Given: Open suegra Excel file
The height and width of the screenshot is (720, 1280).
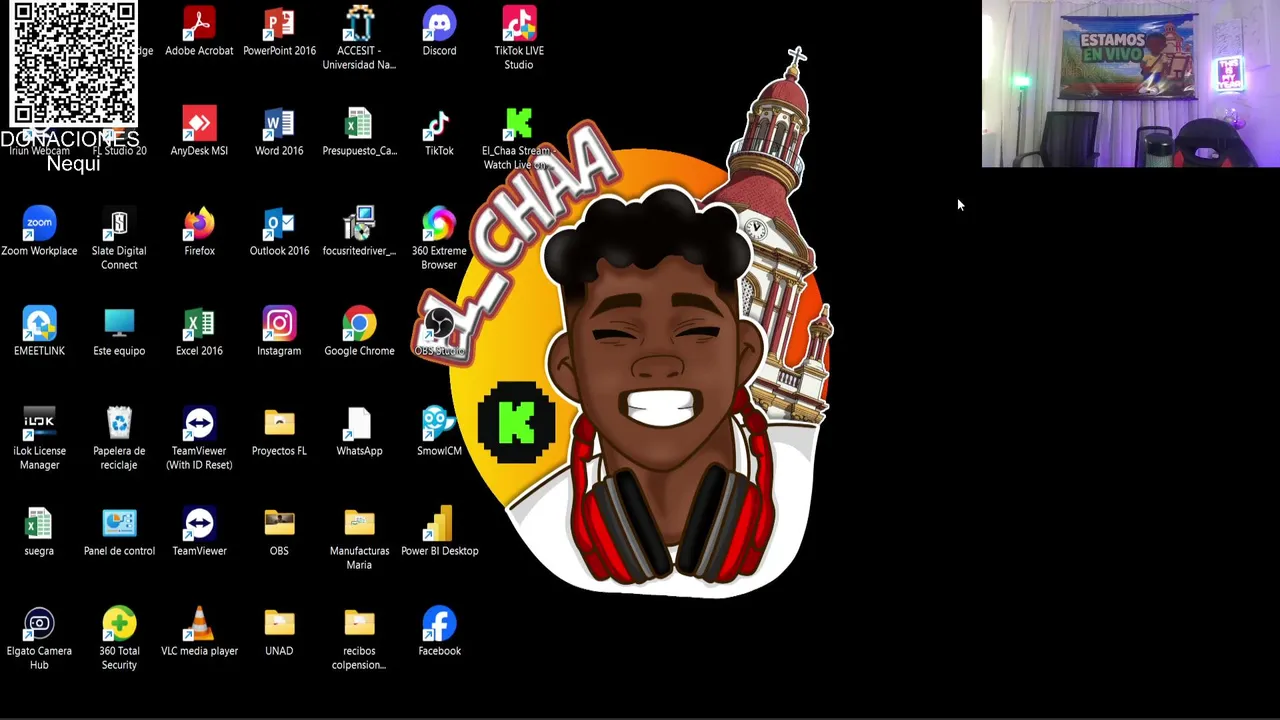Looking at the screenshot, I should (x=39, y=532).
